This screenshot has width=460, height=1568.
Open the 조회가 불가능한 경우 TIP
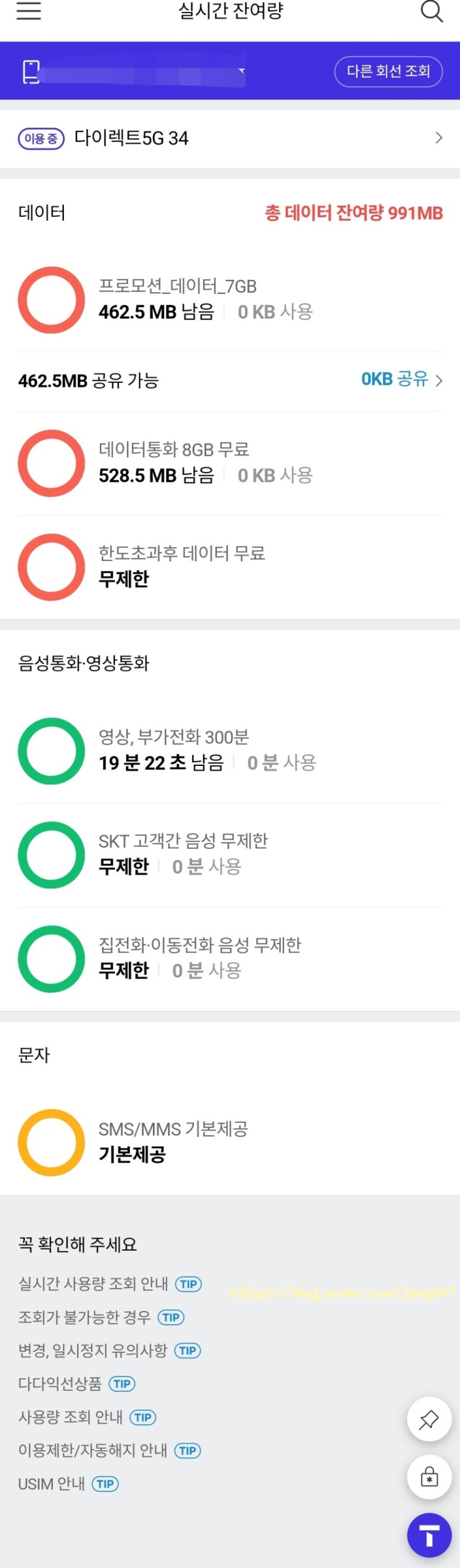click(x=171, y=1318)
